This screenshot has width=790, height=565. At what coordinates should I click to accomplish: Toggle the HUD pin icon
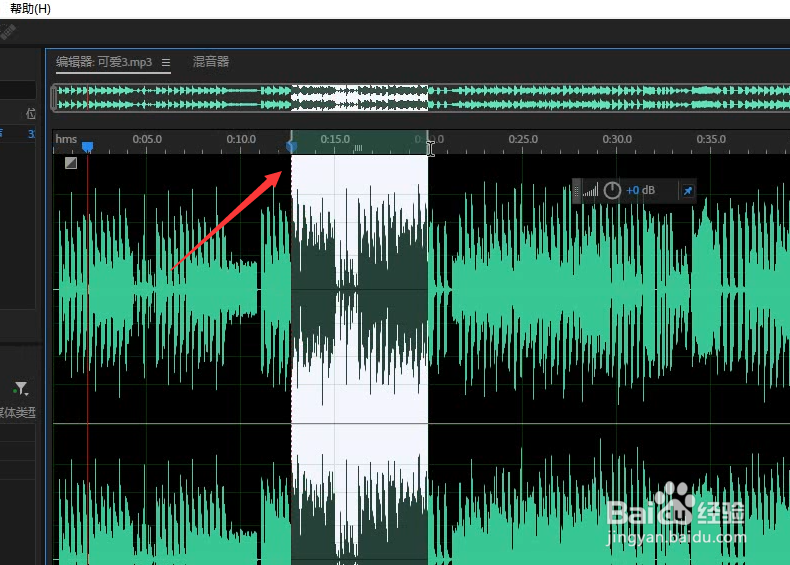pyautogui.click(x=688, y=191)
